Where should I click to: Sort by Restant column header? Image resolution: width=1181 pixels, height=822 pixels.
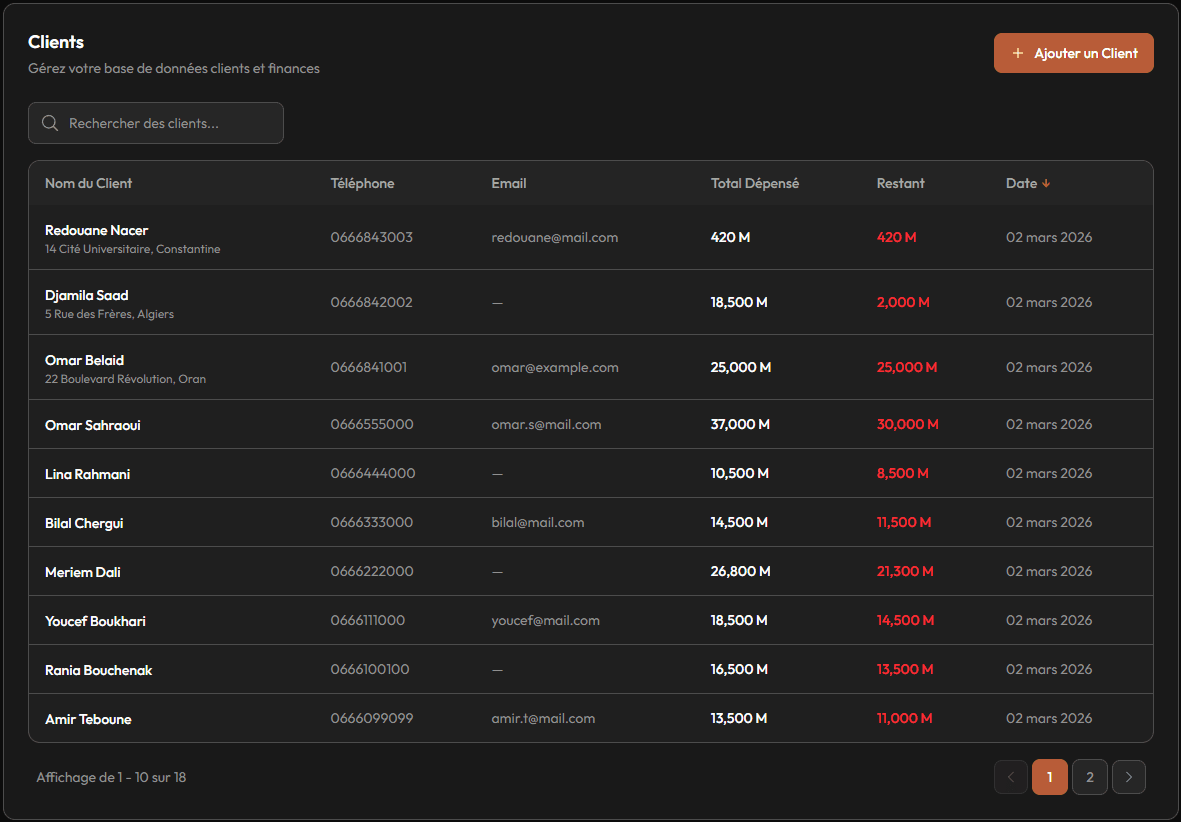pyautogui.click(x=900, y=184)
